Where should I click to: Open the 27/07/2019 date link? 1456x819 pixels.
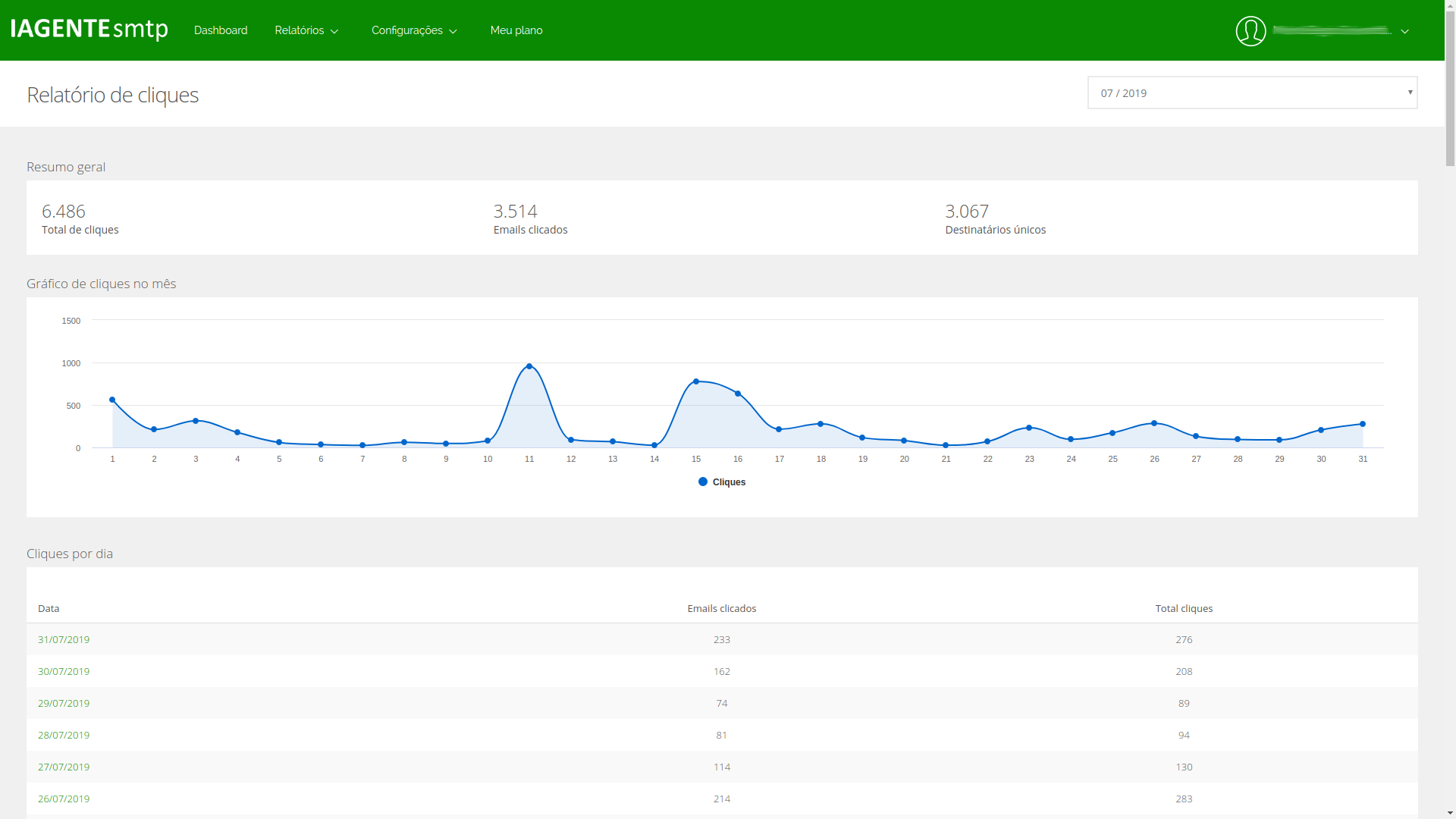tap(64, 767)
